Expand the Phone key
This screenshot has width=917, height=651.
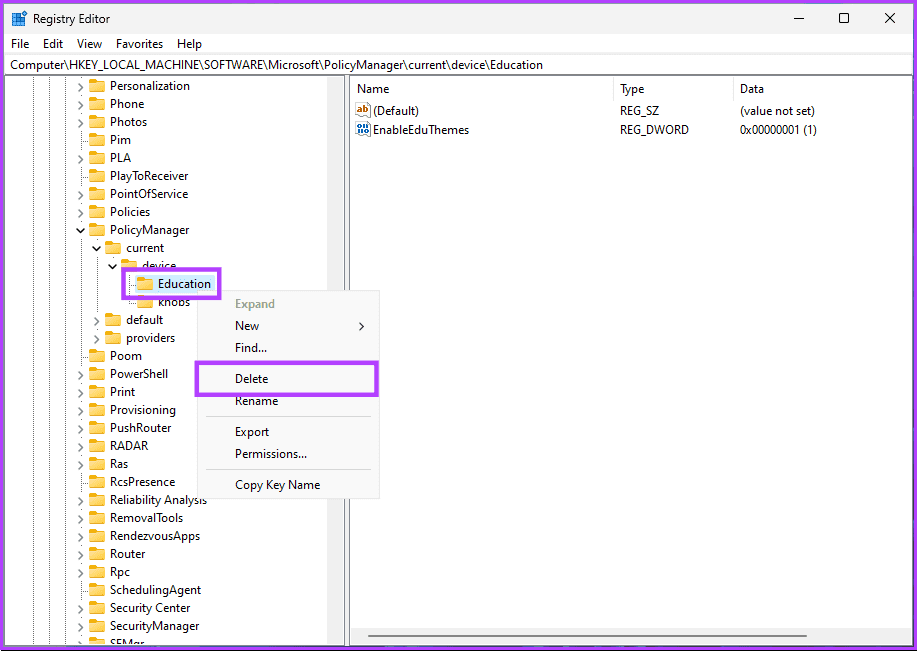pyautogui.click(x=81, y=104)
